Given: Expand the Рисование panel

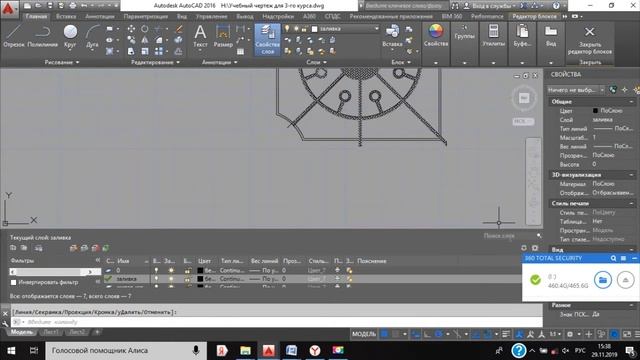Looking at the screenshot, I should point(62,62).
